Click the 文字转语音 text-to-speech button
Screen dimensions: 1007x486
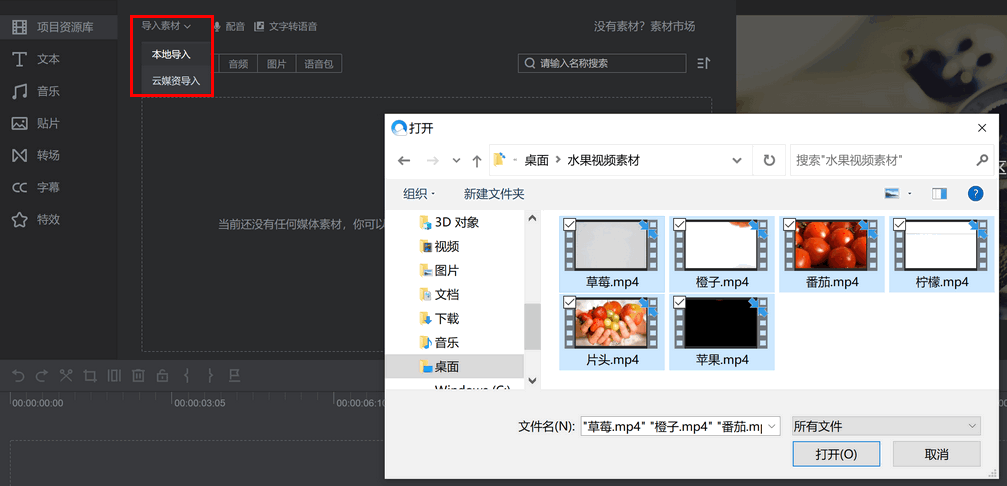pos(286,26)
